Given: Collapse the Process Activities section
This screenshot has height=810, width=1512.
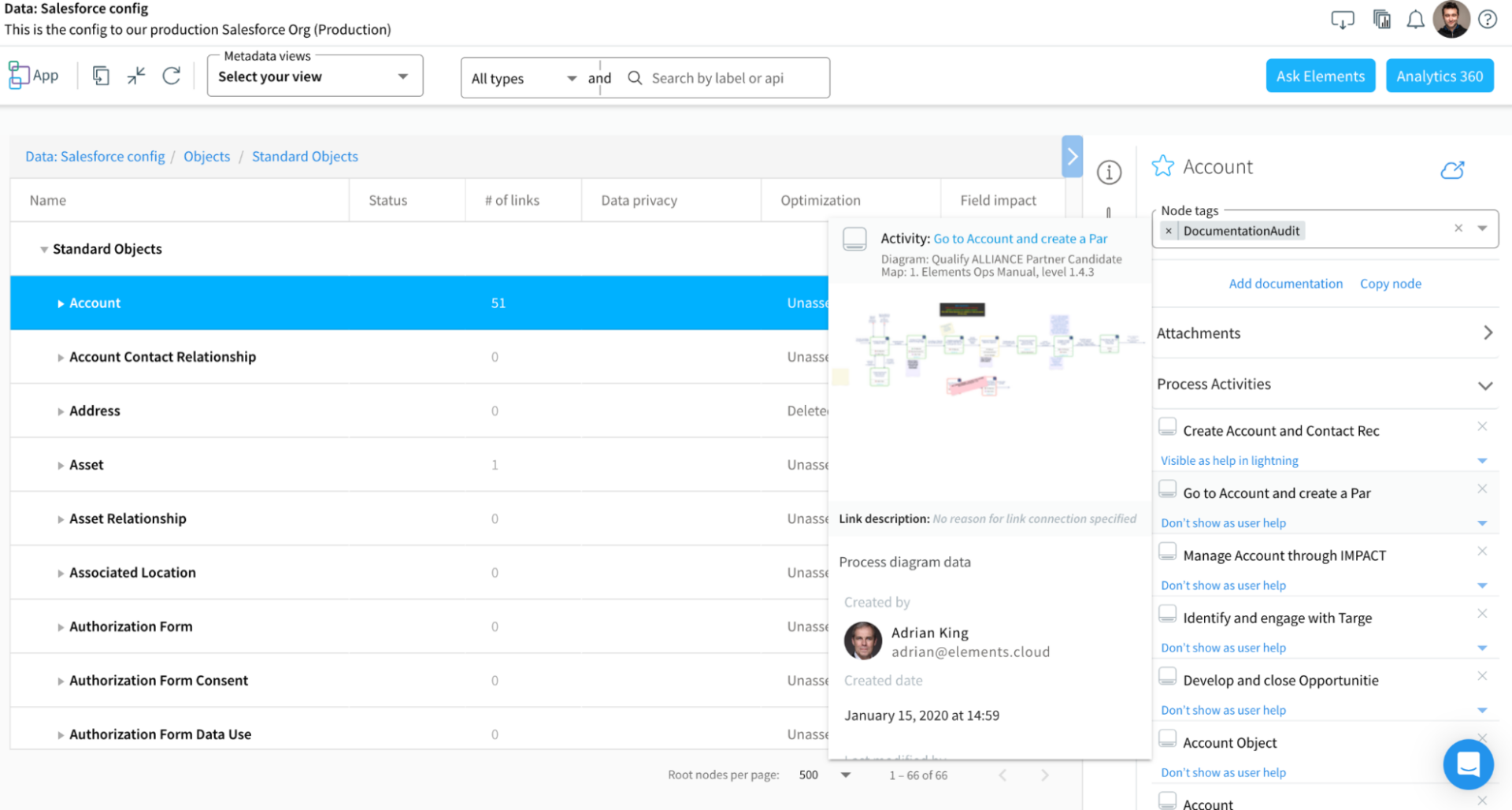Looking at the screenshot, I should (x=1485, y=385).
